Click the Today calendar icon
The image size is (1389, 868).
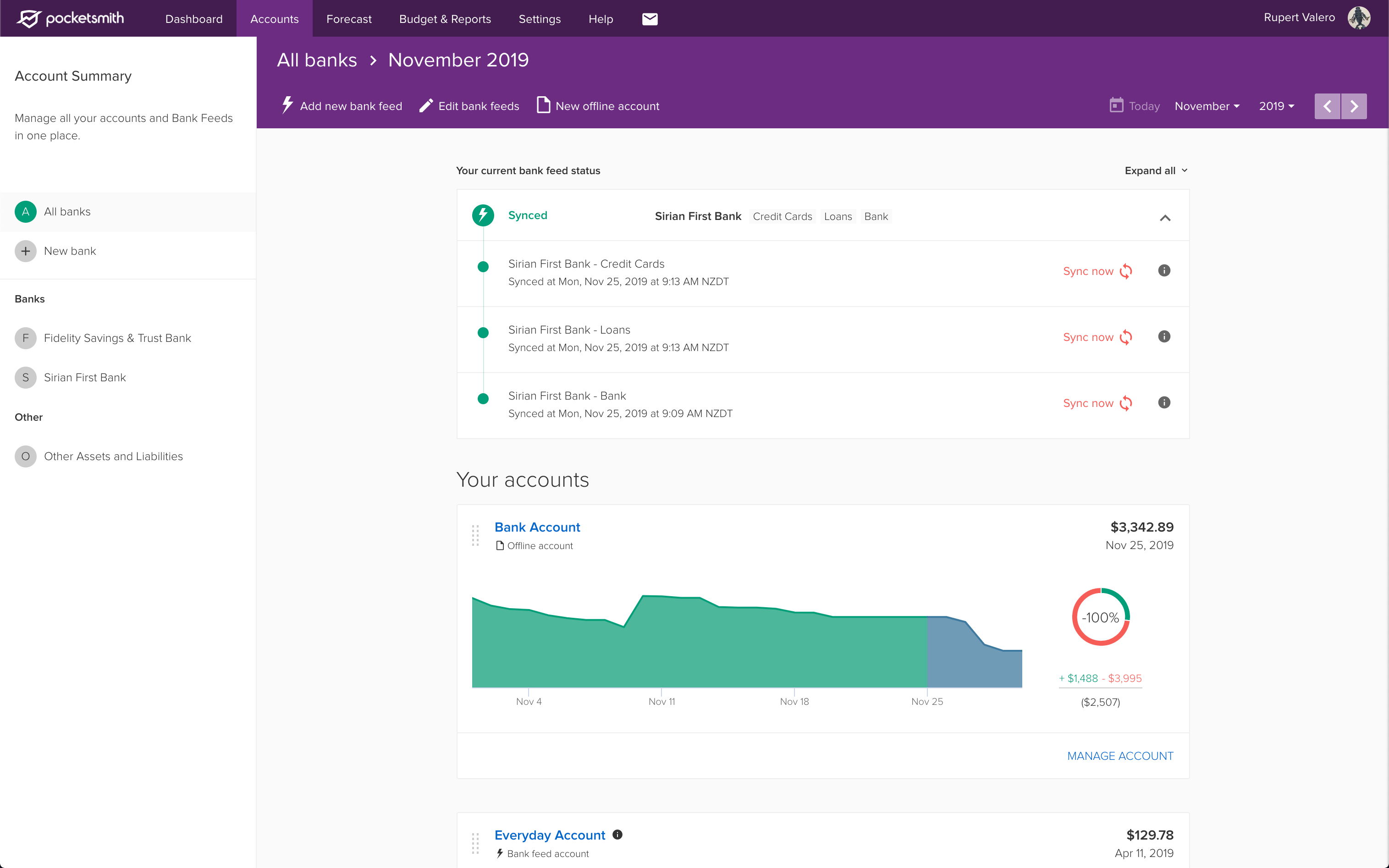click(x=1116, y=105)
